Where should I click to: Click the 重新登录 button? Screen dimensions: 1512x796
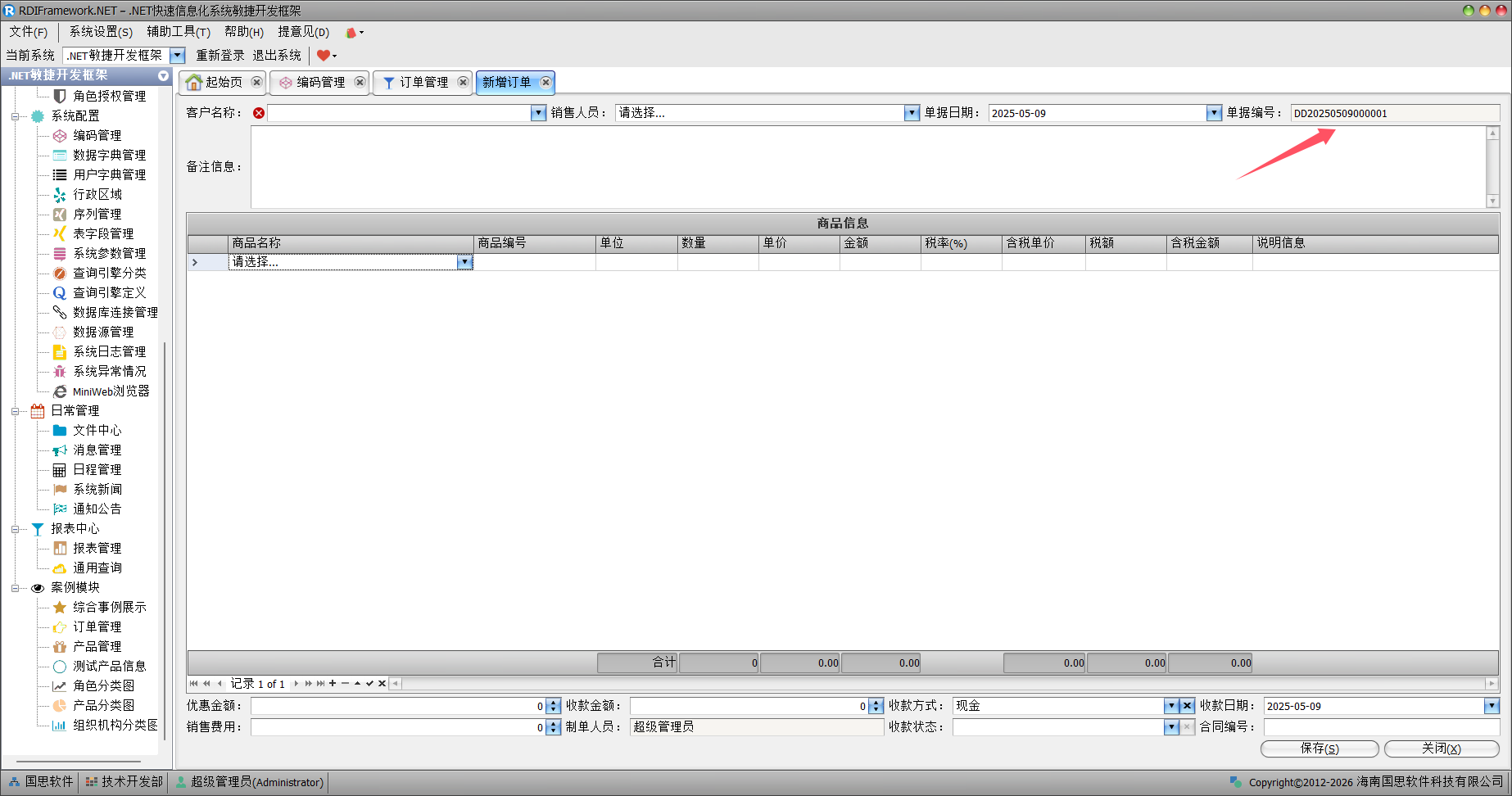[x=220, y=55]
